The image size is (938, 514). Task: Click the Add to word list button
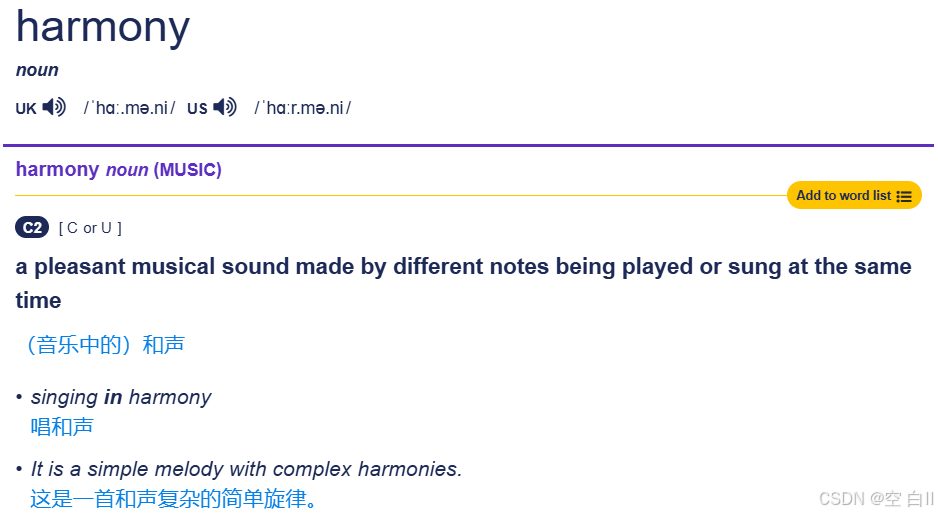tap(854, 196)
